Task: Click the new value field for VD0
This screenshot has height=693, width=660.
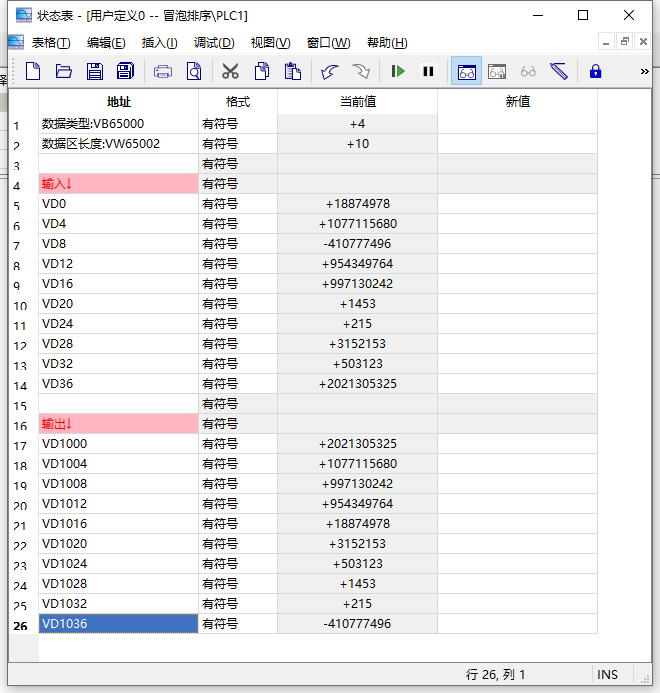Action: point(518,204)
